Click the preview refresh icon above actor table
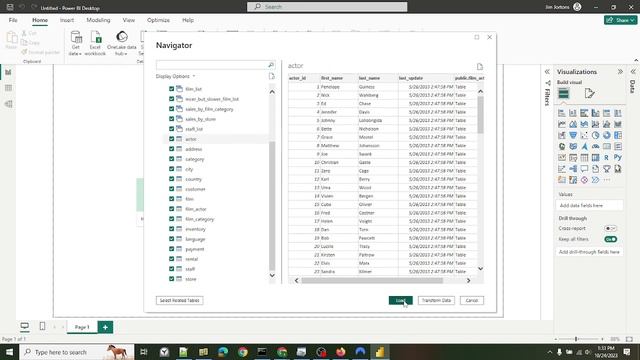Image resolution: width=640 pixels, height=360 pixels. click(480, 67)
